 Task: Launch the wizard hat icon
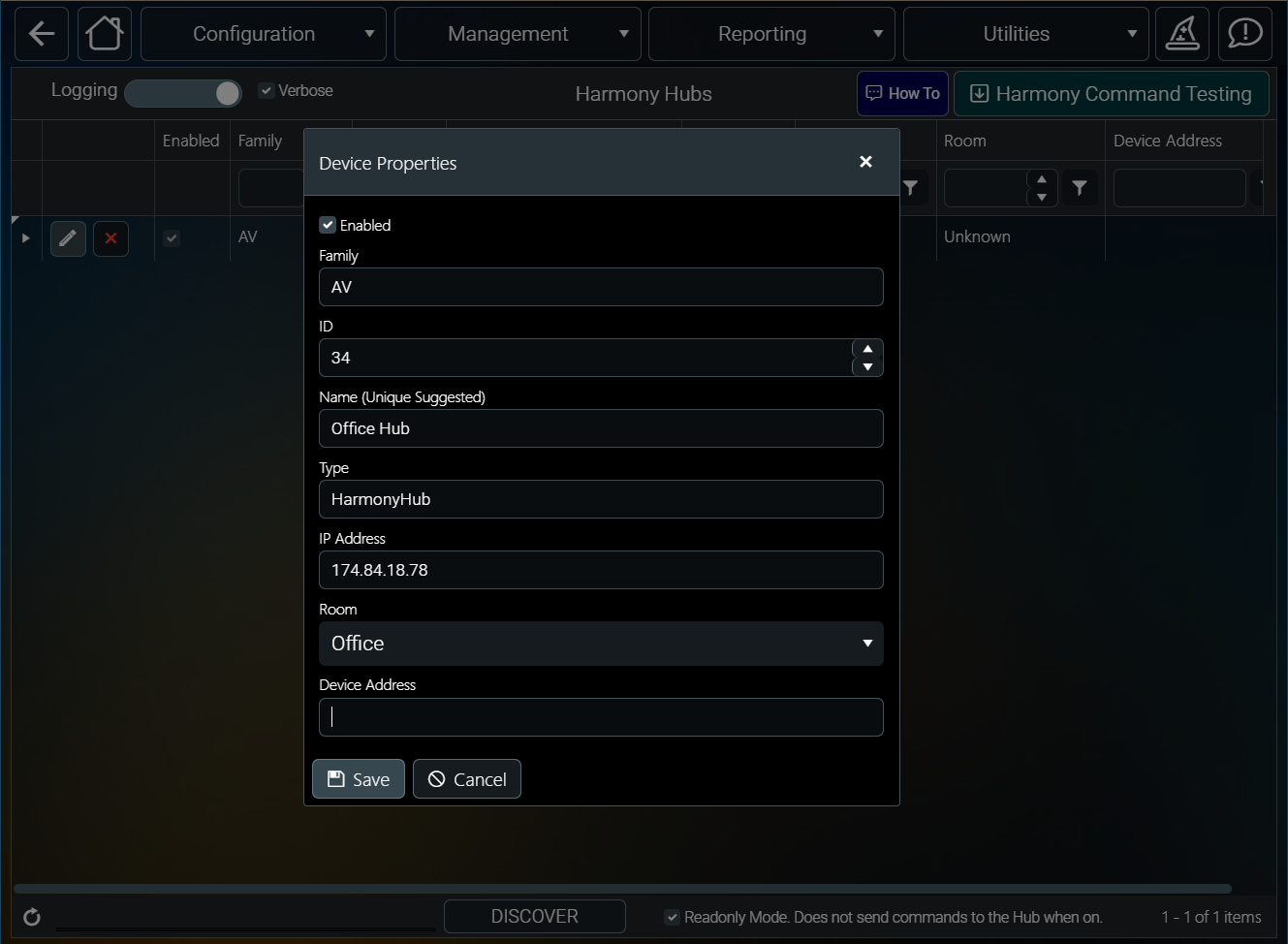1182,34
